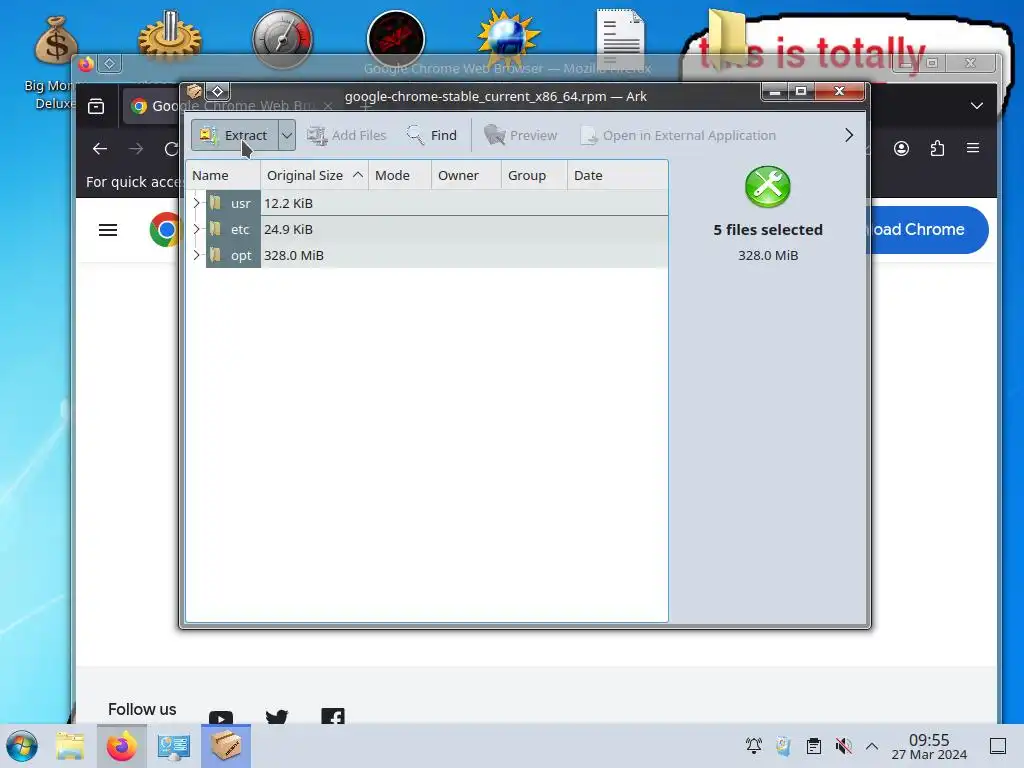
Task: Open YouTube link under Follow us
Action: (x=221, y=716)
